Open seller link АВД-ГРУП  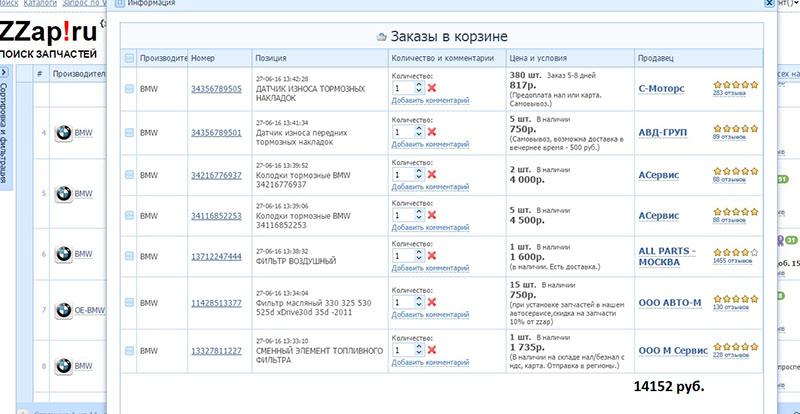click(x=663, y=133)
